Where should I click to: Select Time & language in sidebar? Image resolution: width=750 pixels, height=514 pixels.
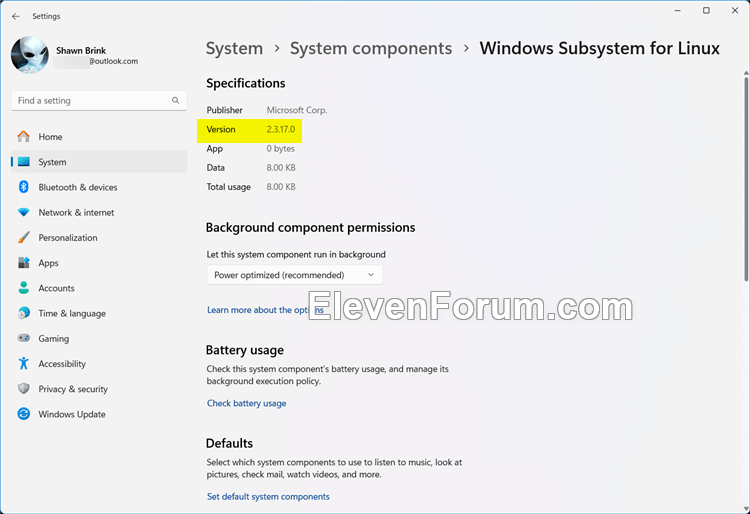pyautogui.click(x=99, y=313)
